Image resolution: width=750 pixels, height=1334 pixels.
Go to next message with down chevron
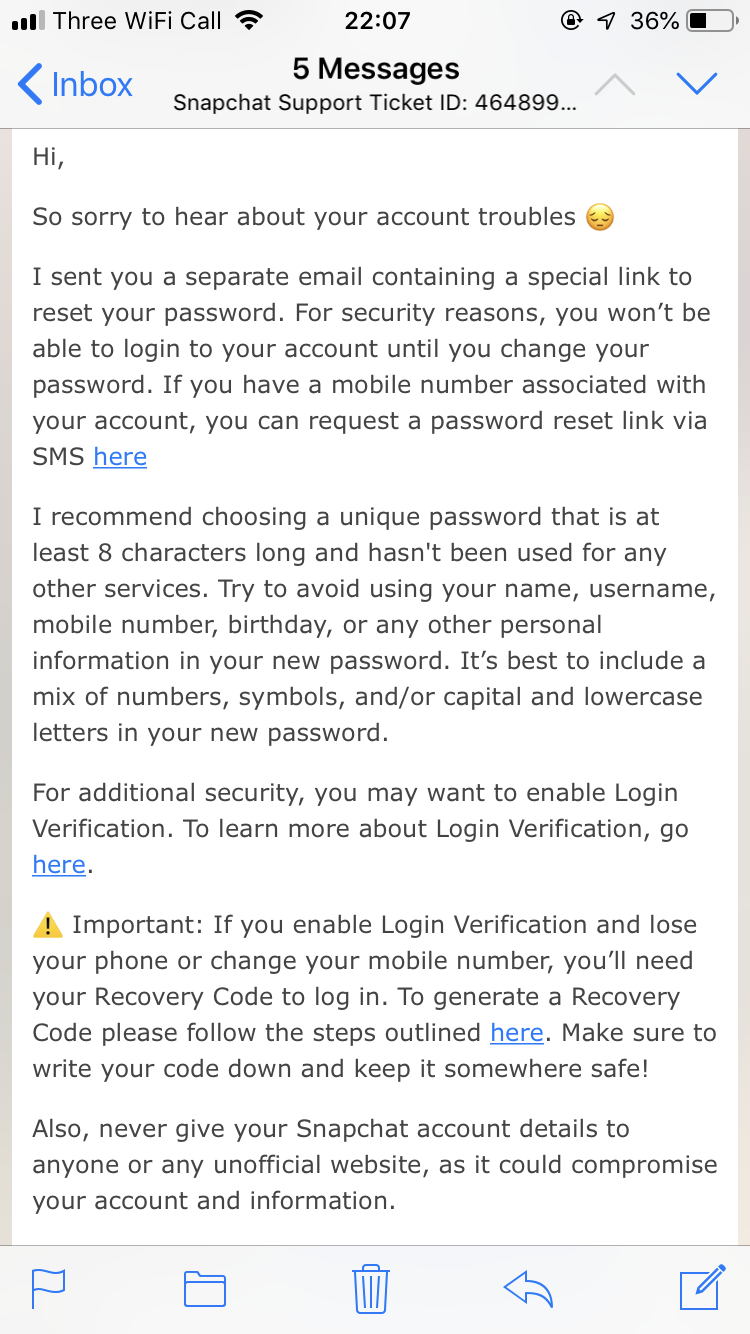[697, 84]
